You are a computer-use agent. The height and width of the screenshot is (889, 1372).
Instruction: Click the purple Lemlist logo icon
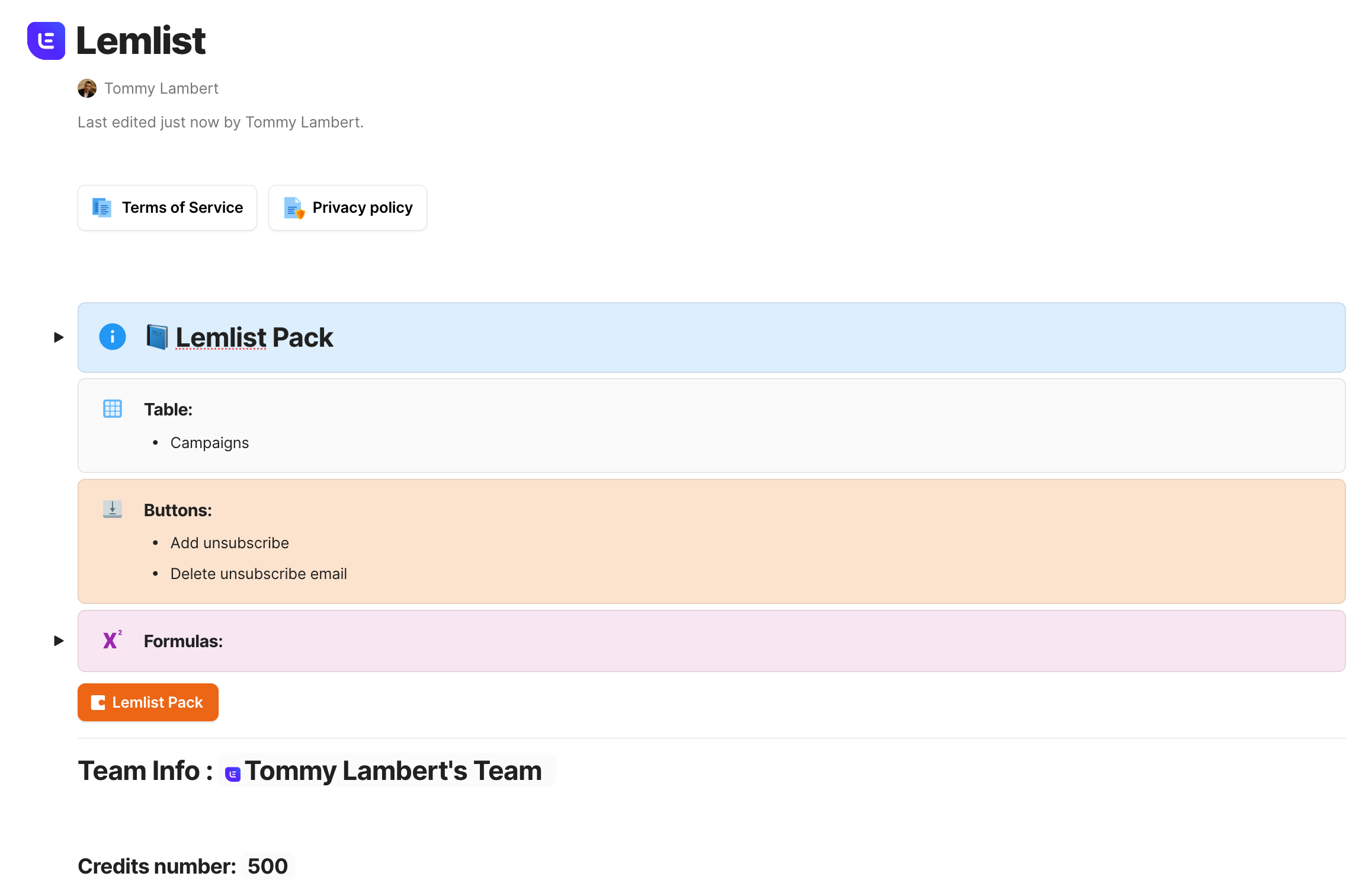pyautogui.click(x=46, y=41)
